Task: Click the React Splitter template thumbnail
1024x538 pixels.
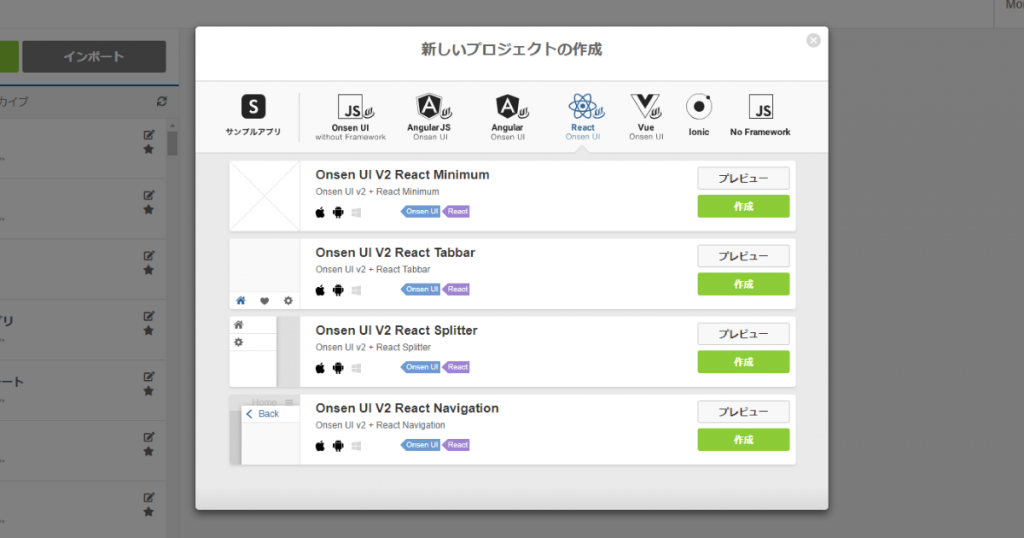Action: coord(264,351)
